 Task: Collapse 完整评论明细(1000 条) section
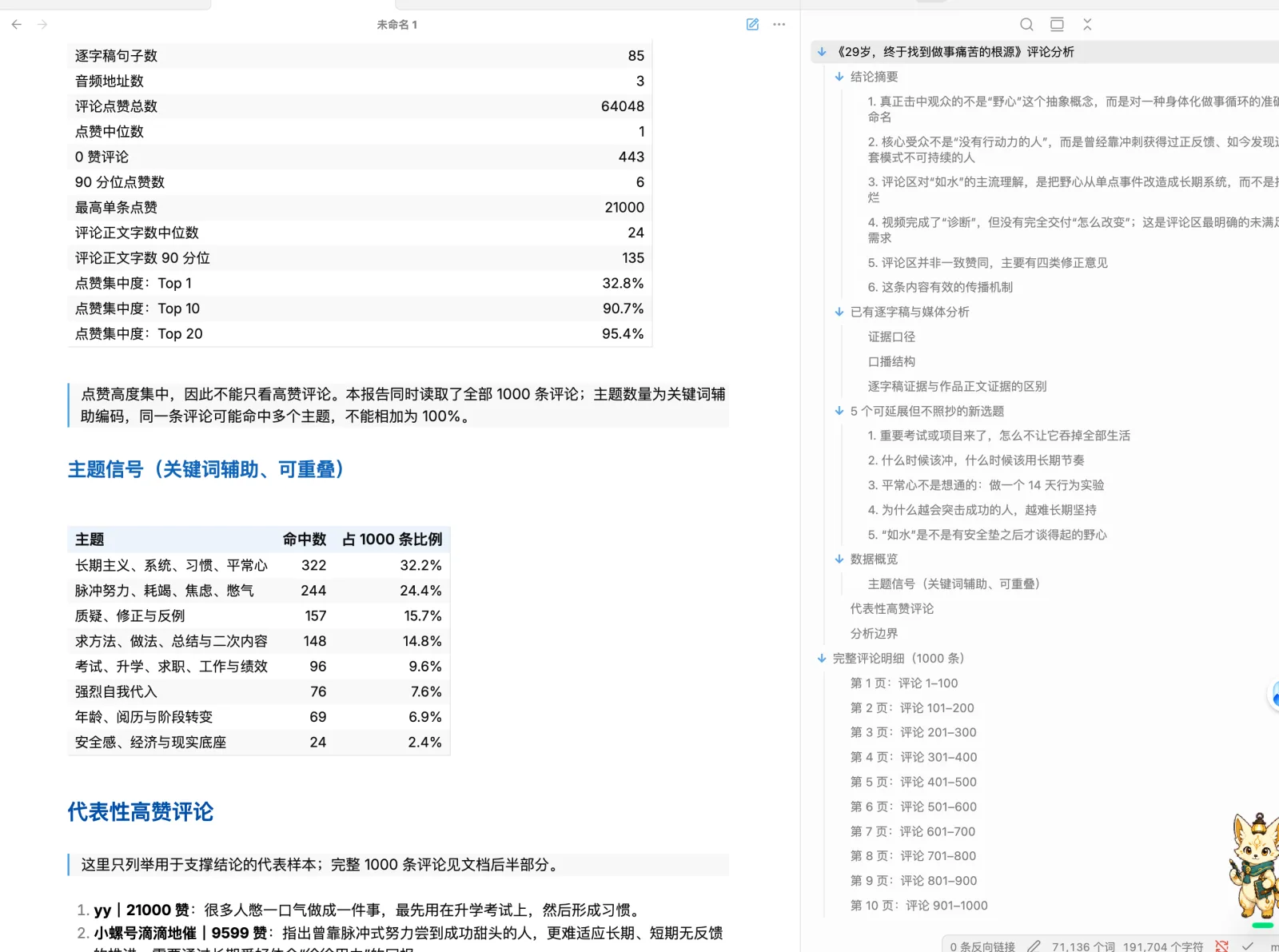point(822,658)
